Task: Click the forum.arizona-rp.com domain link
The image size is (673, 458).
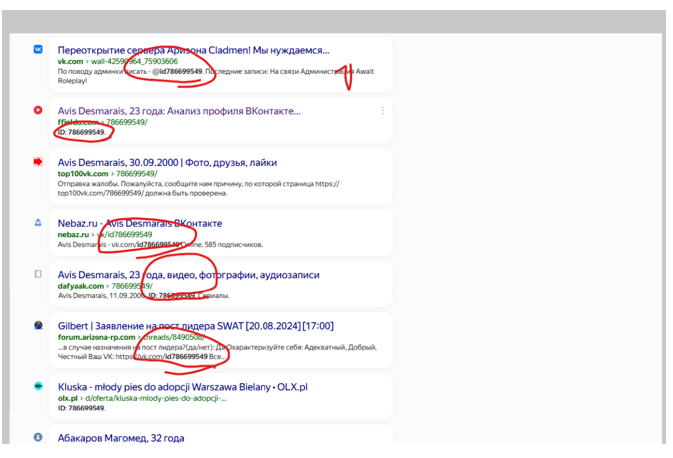Action: pyautogui.click(x=97, y=337)
